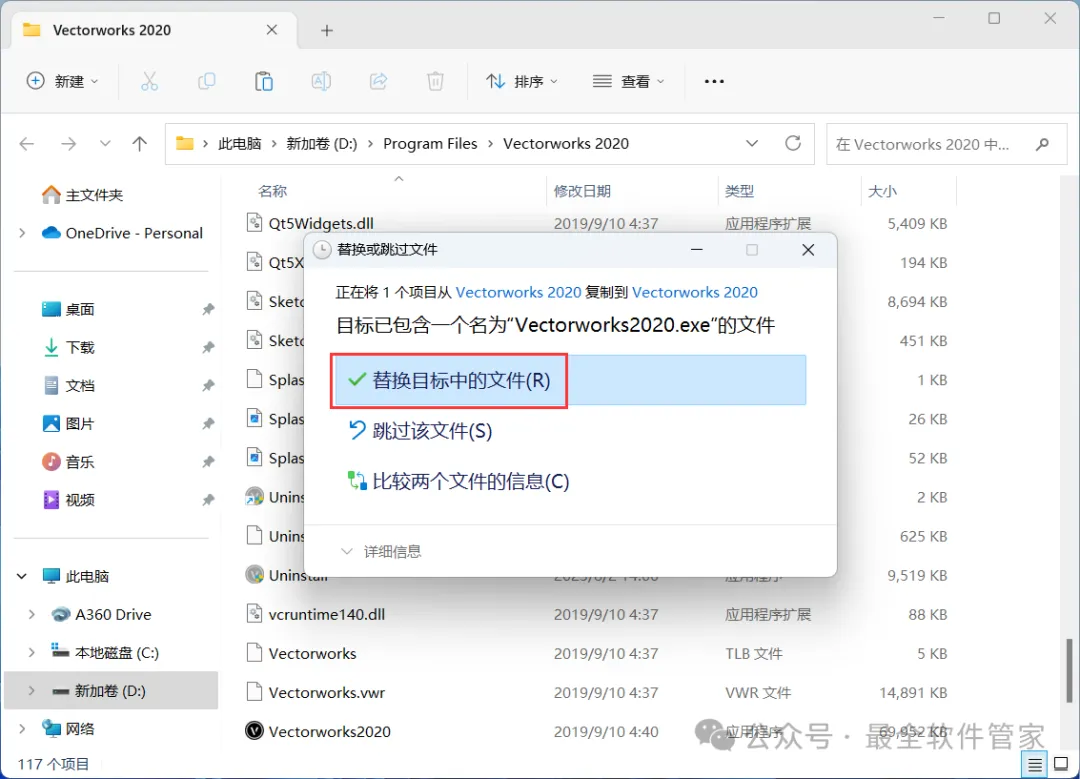Image resolution: width=1080 pixels, height=779 pixels.
Task: Click Program Files in address breadcrumb
Action: point(430,144)
